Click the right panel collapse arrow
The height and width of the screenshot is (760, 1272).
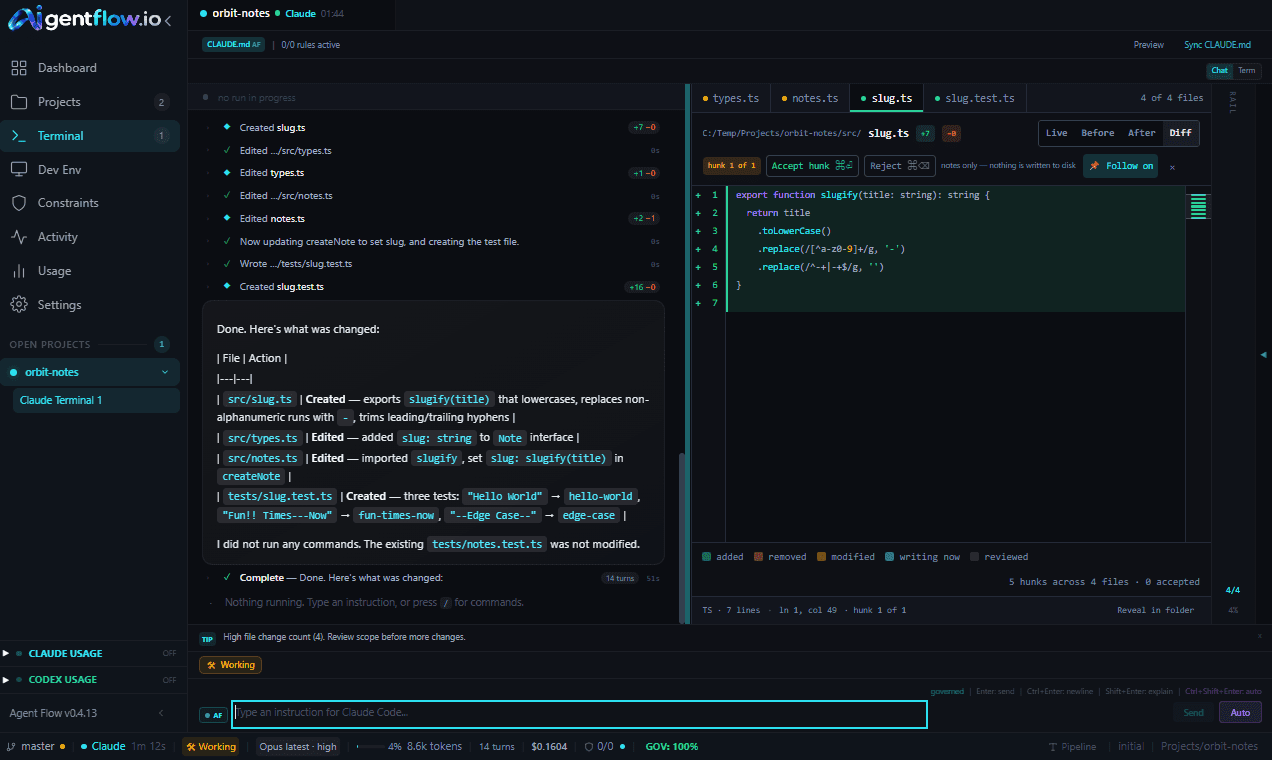click(1263, 354)
